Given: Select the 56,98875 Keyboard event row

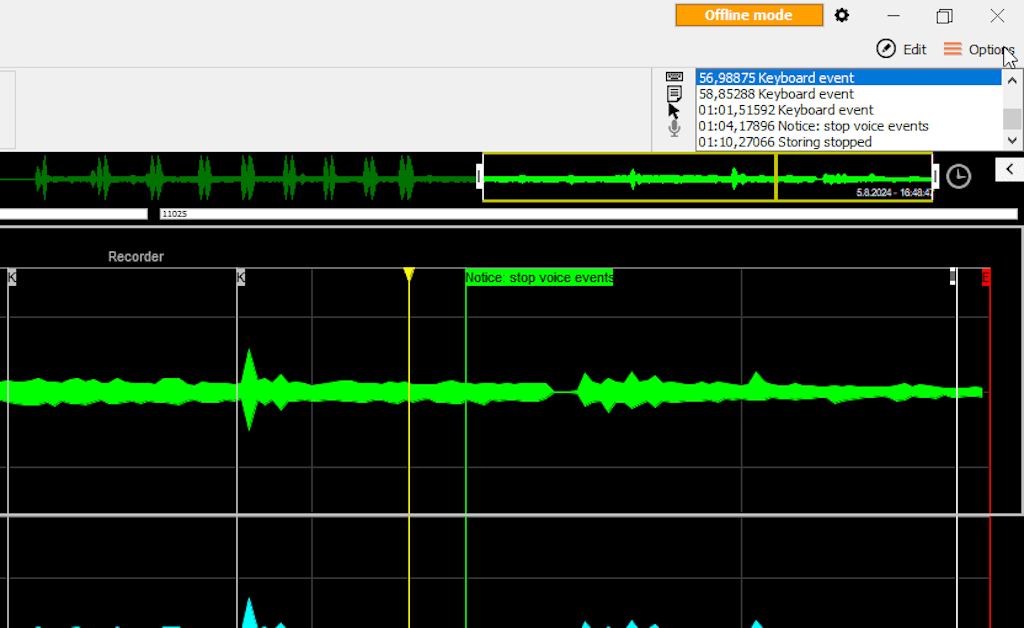Looking at the screenshot, I should coord(849,78).
